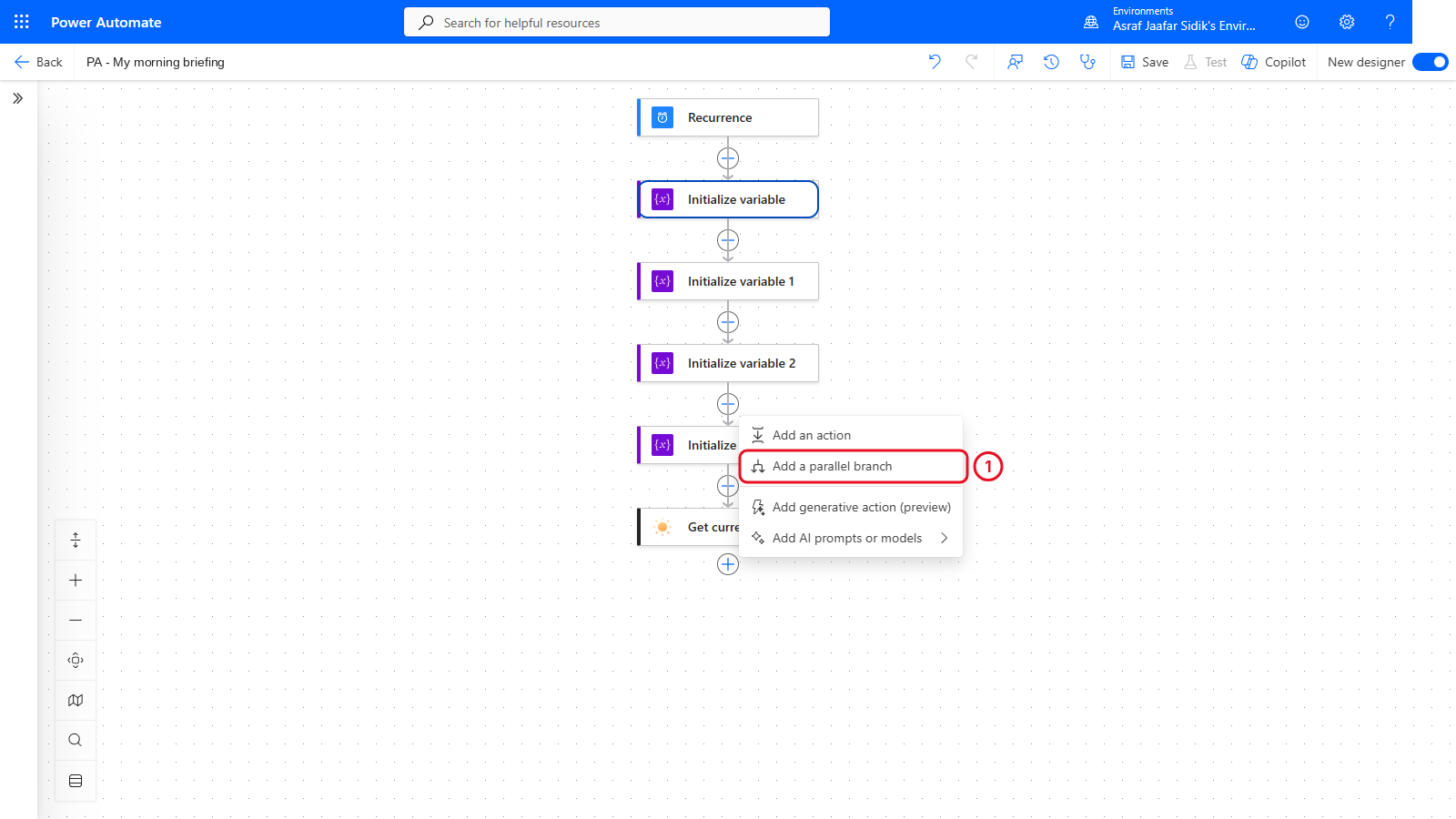
Task: Select the Recurrence trigger card
Action: tap(728, 117)
